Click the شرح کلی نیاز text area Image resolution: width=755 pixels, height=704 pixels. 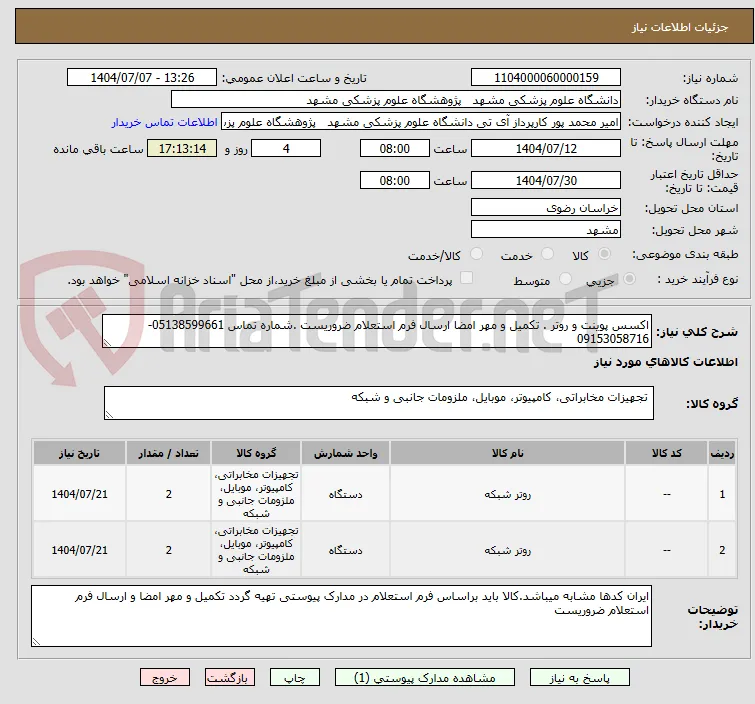click(377, 331)
